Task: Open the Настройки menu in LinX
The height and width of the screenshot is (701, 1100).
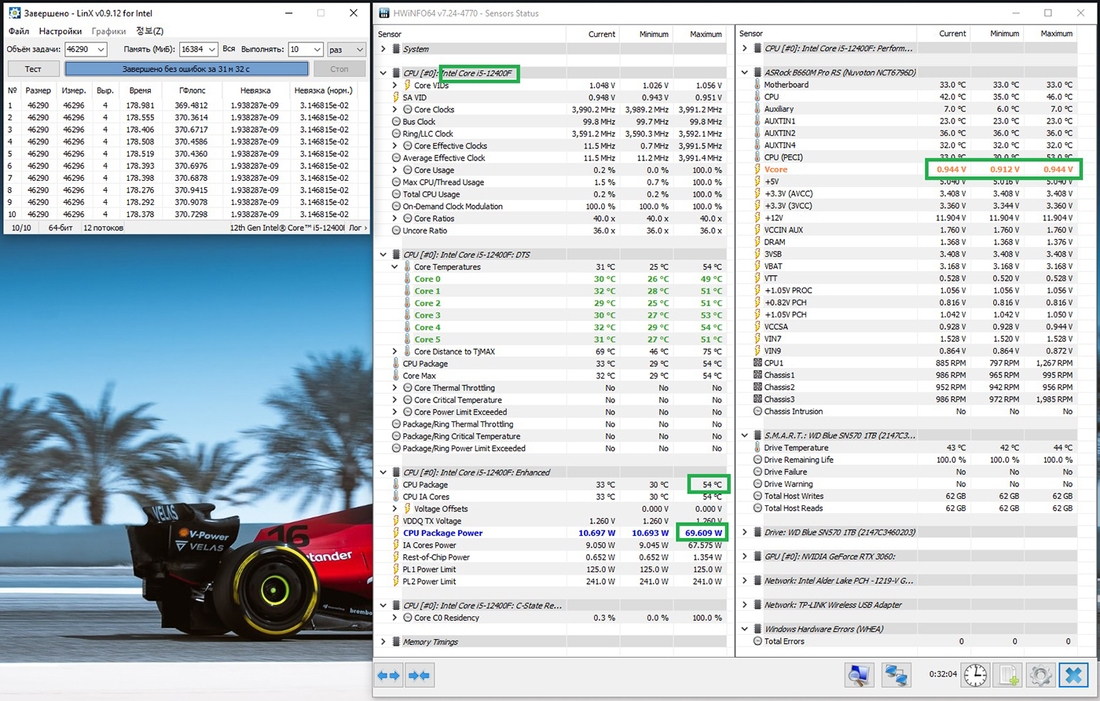Action: coord(60,31)
